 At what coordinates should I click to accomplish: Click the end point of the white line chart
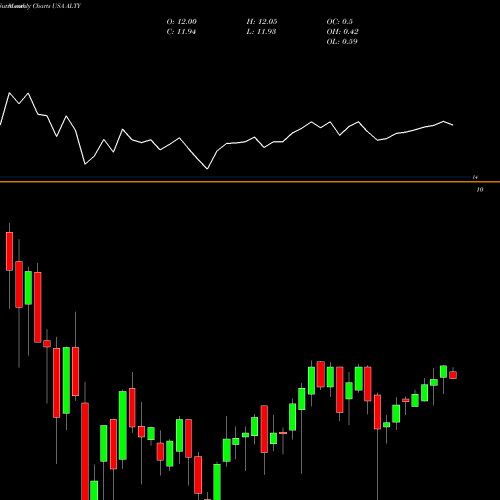tap(453, 125)
